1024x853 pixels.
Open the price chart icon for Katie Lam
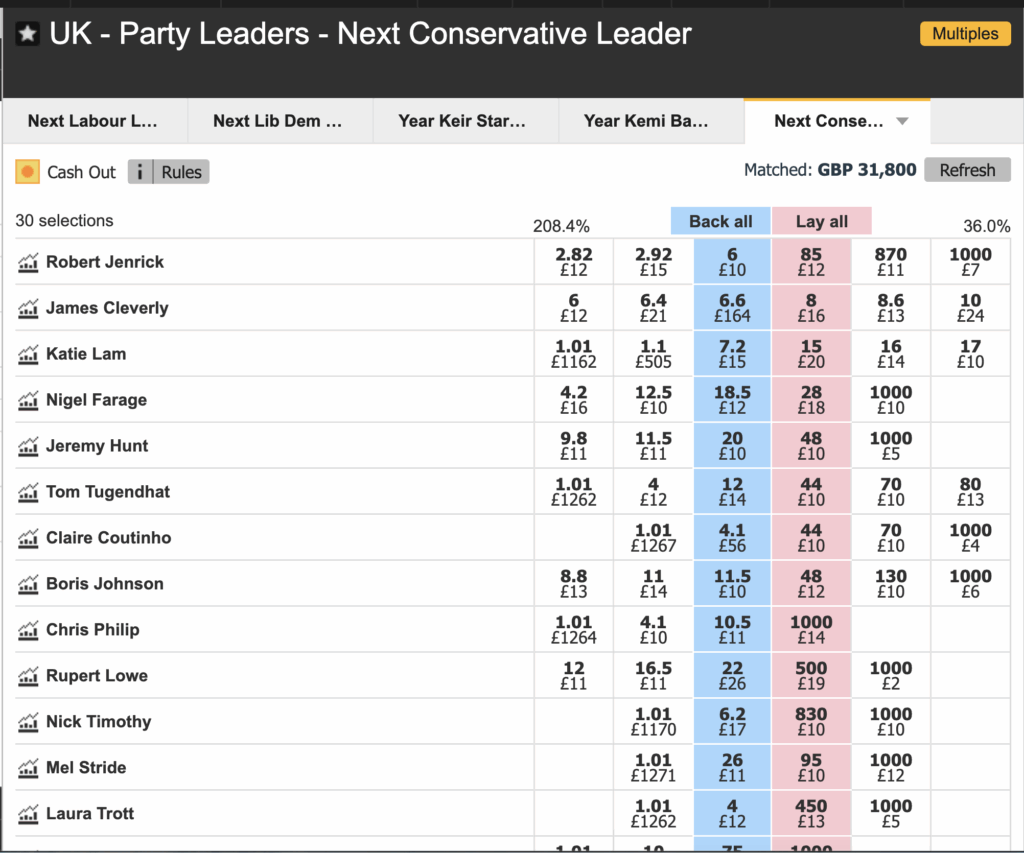pyautogui.click(x=28, y=355)
